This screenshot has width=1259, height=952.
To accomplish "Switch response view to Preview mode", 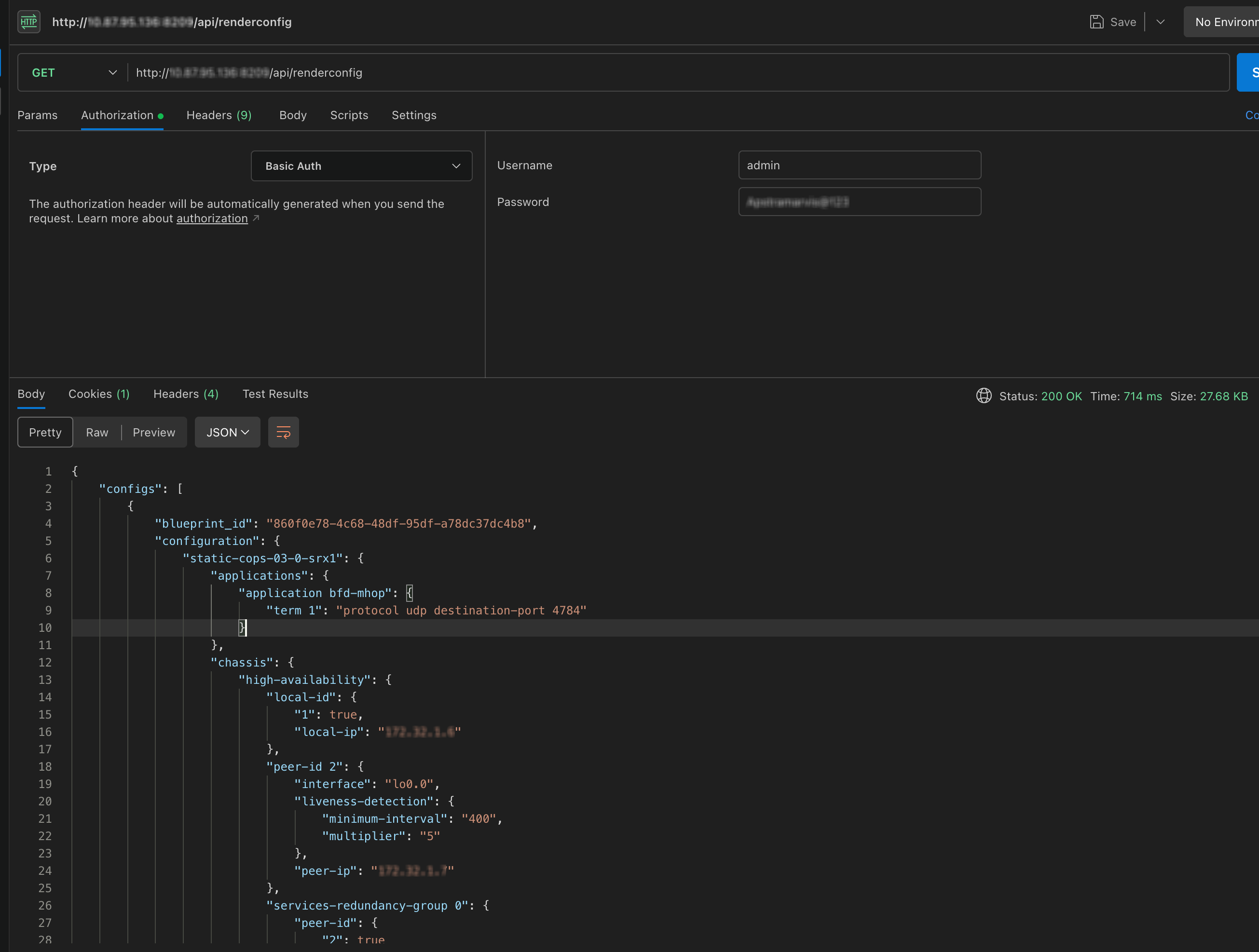I will (x=154, y=432).
